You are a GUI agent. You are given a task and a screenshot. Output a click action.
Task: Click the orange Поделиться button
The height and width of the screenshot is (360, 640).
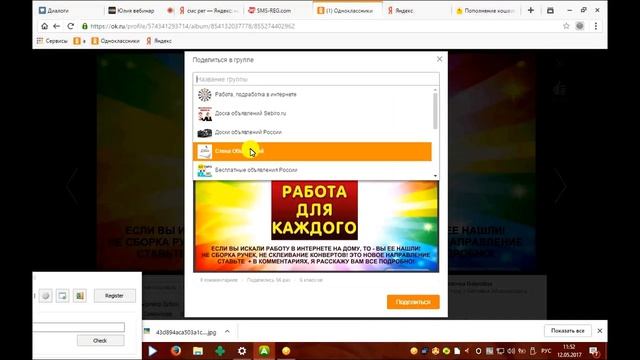pyautogui.click(x=413, y=302)
